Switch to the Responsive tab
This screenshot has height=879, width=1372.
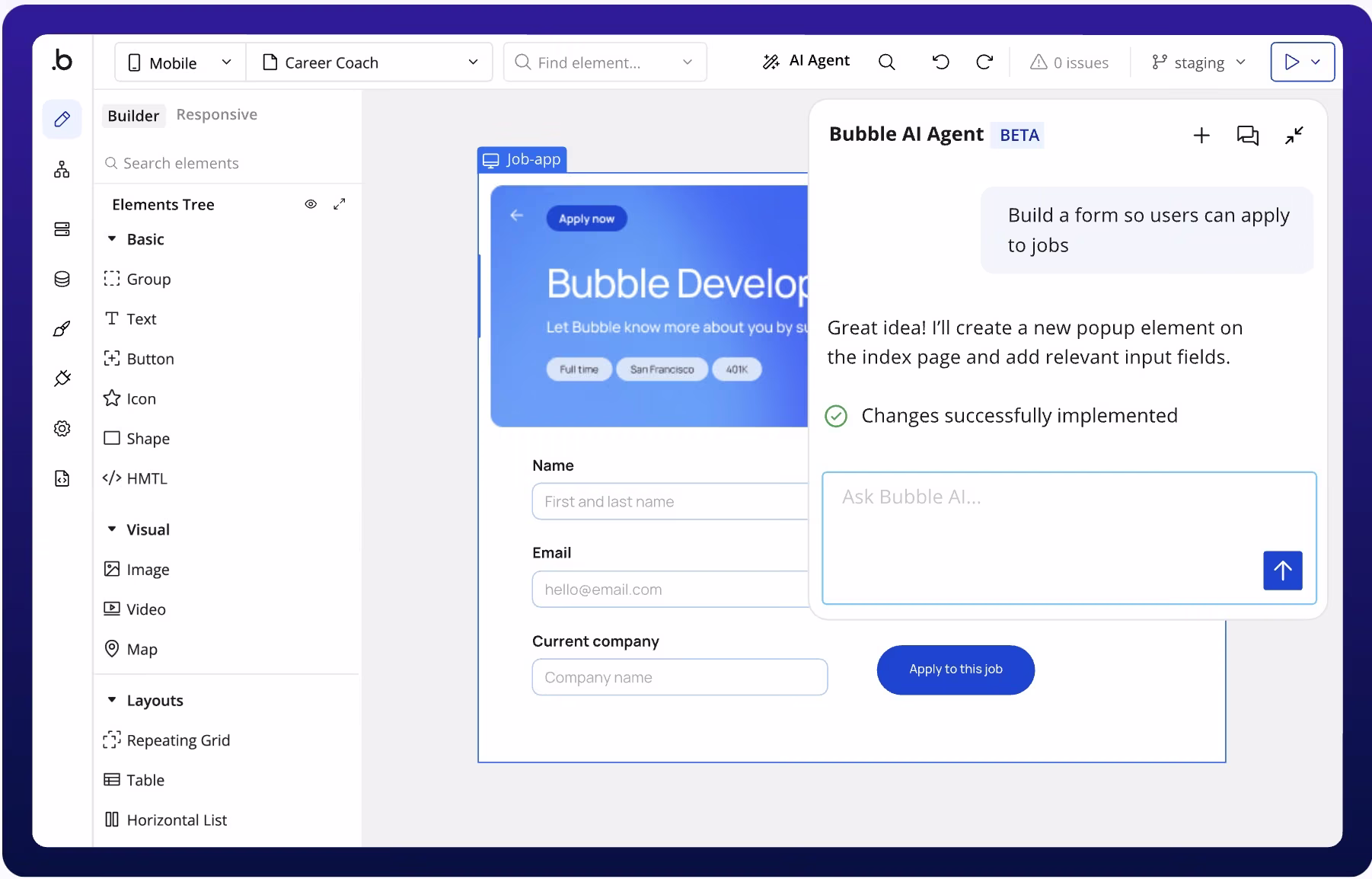pos(217,114)
